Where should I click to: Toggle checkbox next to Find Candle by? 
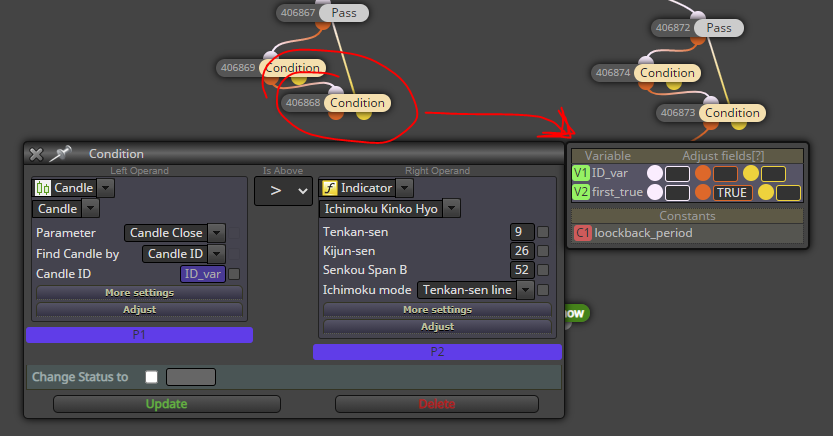tap(234, 254)
